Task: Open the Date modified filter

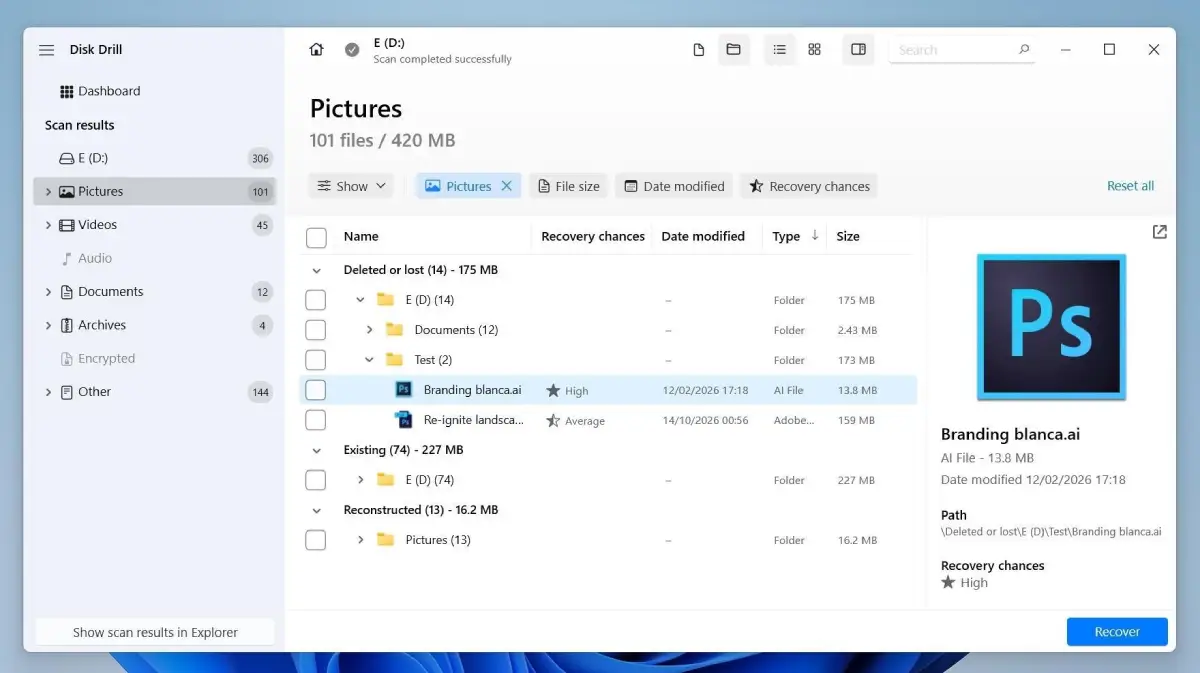Action: (x=674, y=186)
